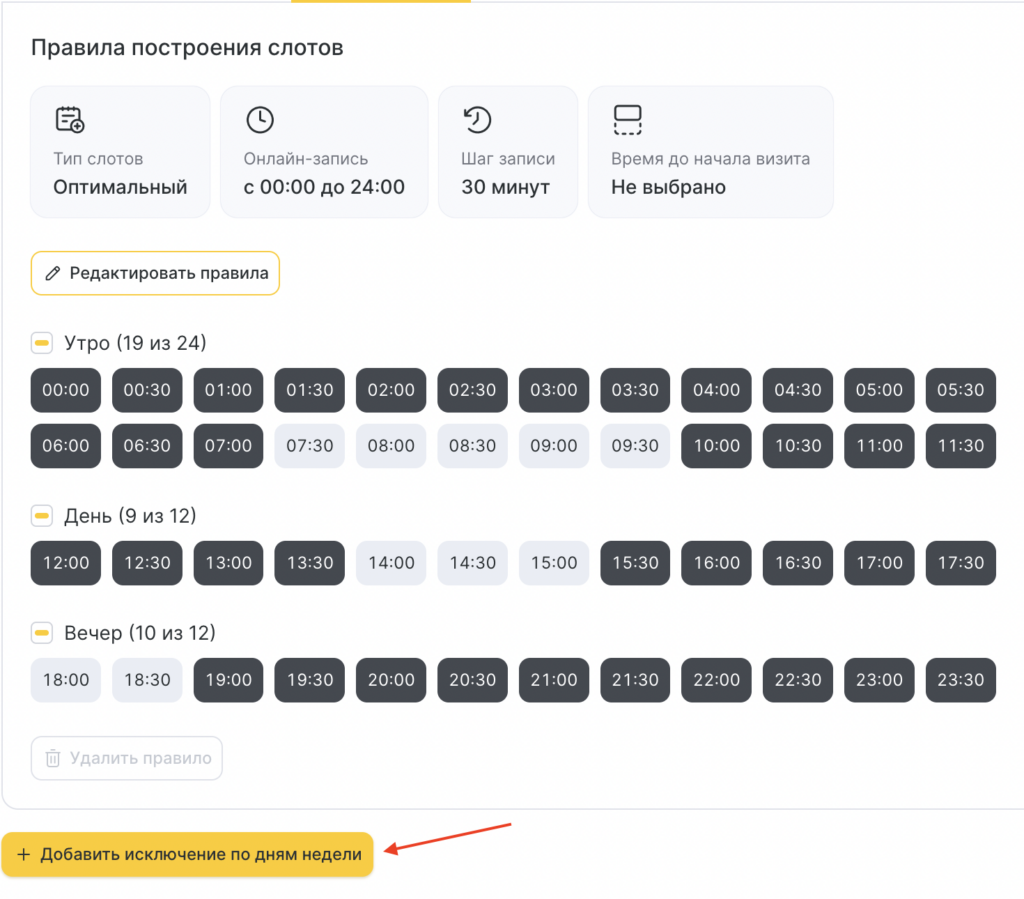Click the dashed-block icon above Время до начала визита
Screen dimensions: 1024x899
pyautogui.click(x=627, y=120)
